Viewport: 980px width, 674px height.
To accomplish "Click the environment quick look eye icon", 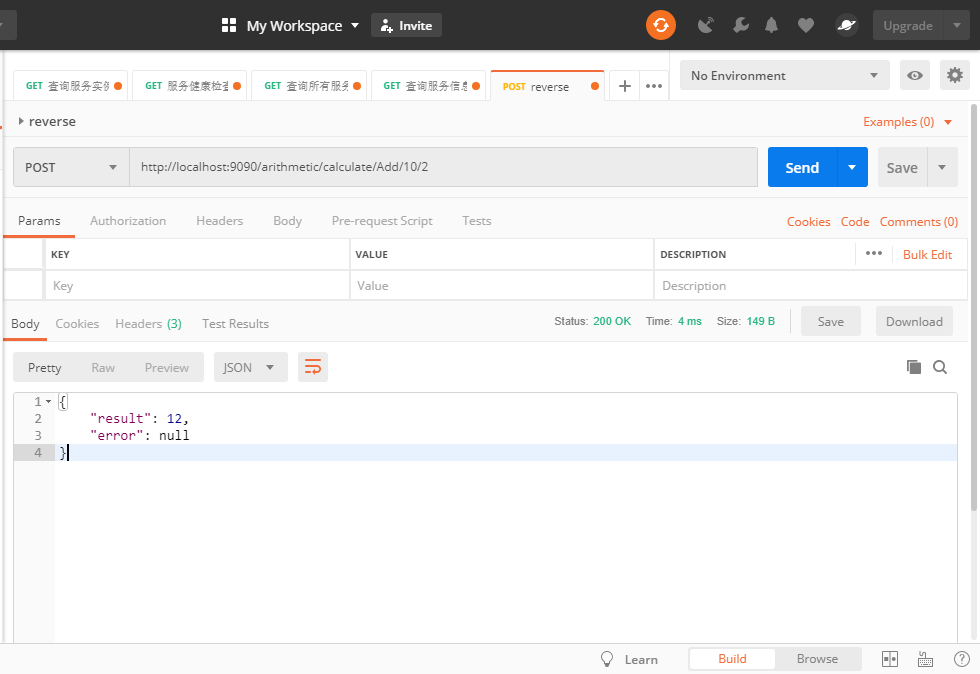I will pyautogui.click(x=914, y=76).
